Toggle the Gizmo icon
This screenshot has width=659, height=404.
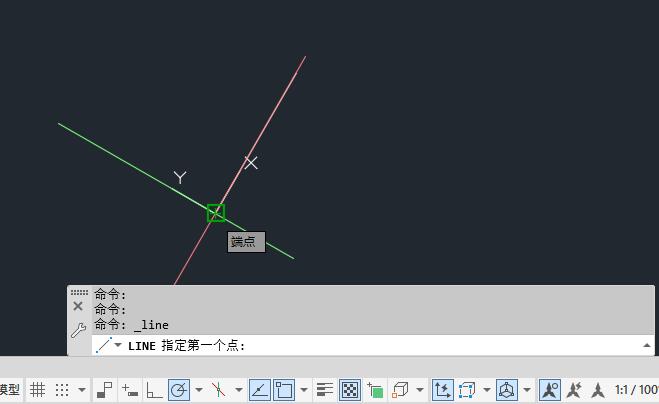point(507,390)
